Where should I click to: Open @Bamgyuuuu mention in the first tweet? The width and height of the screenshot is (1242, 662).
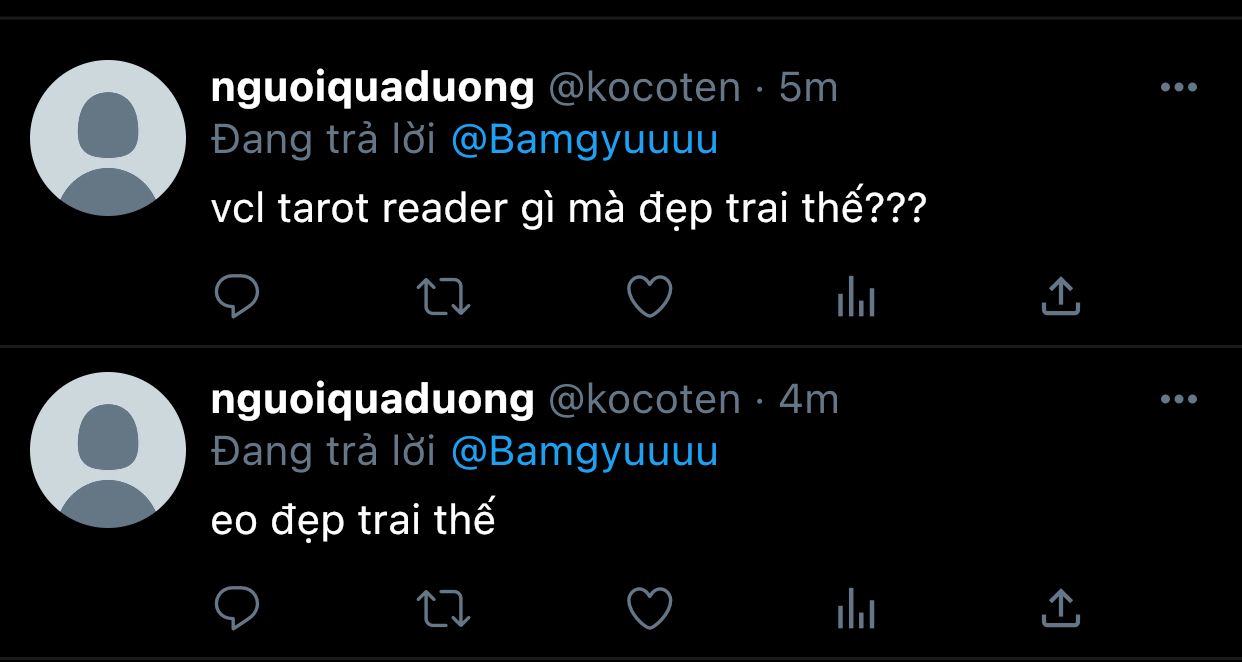click(585, 140)
